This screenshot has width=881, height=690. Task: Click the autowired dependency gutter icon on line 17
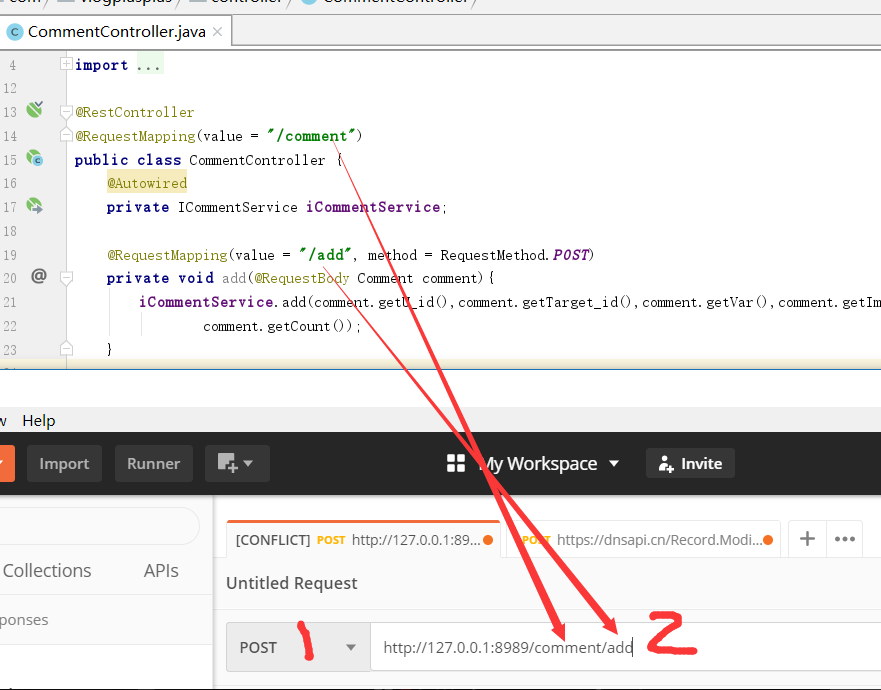pyautogui.click(x=34, y=206)
